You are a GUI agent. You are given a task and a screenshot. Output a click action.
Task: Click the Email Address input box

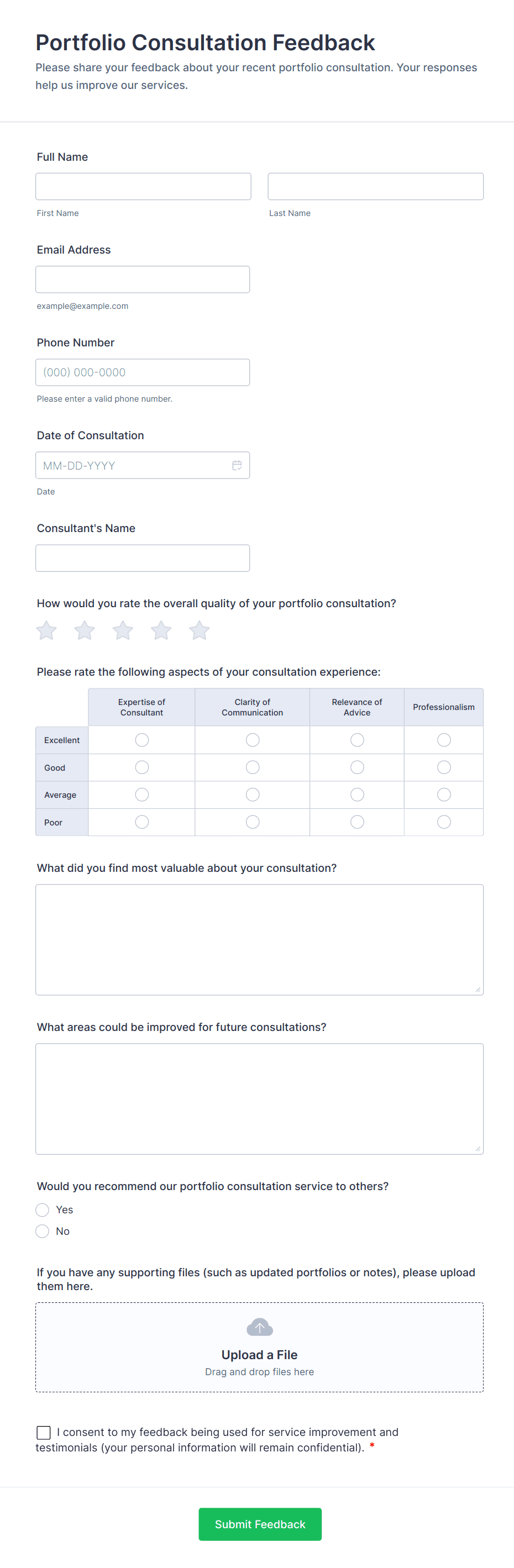click(x=143, y=280)
